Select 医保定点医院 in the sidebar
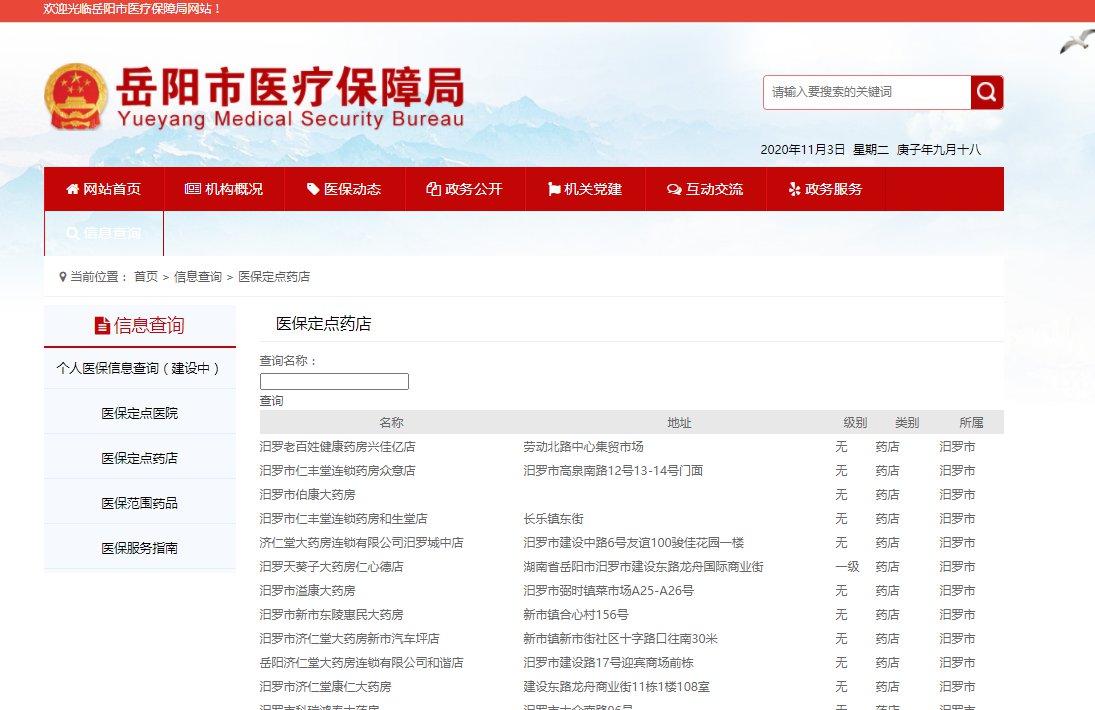The image size is (1095, 710). pos(139,413)
